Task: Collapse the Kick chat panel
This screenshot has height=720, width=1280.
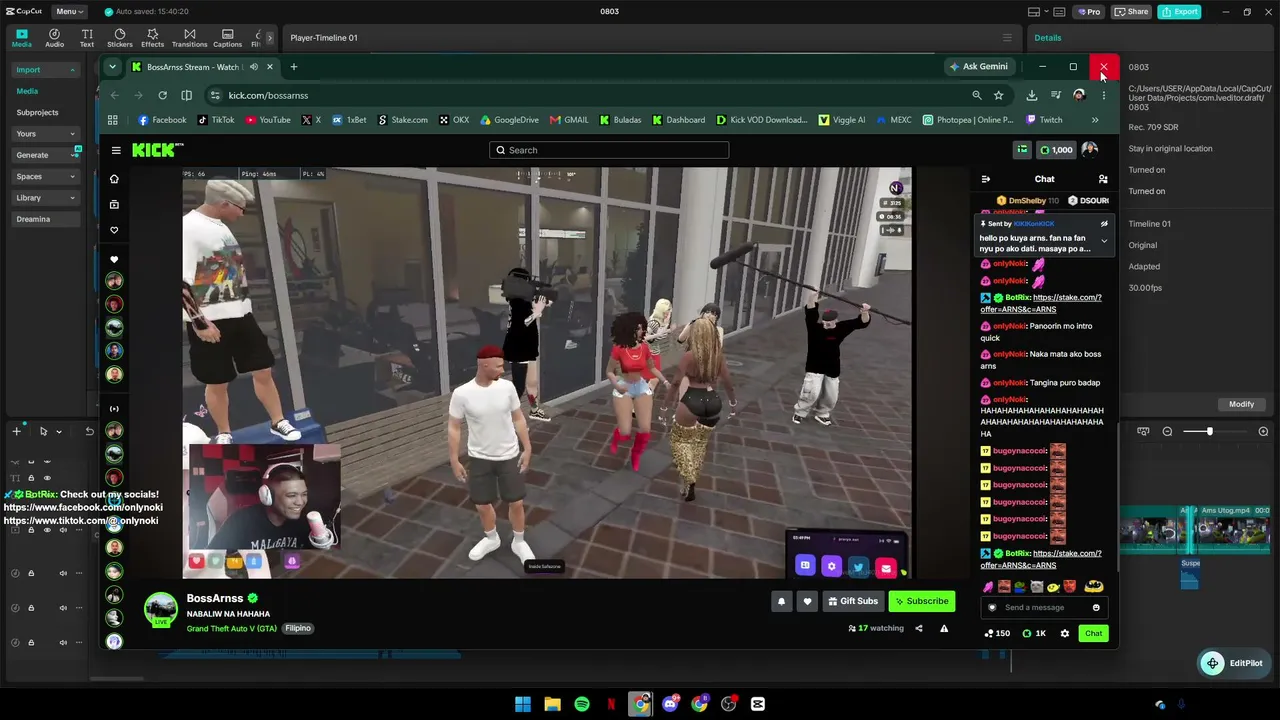Action: 985,179
